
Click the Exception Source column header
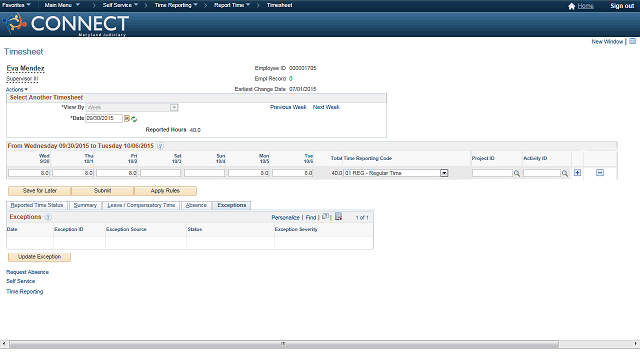pos(126,229)
